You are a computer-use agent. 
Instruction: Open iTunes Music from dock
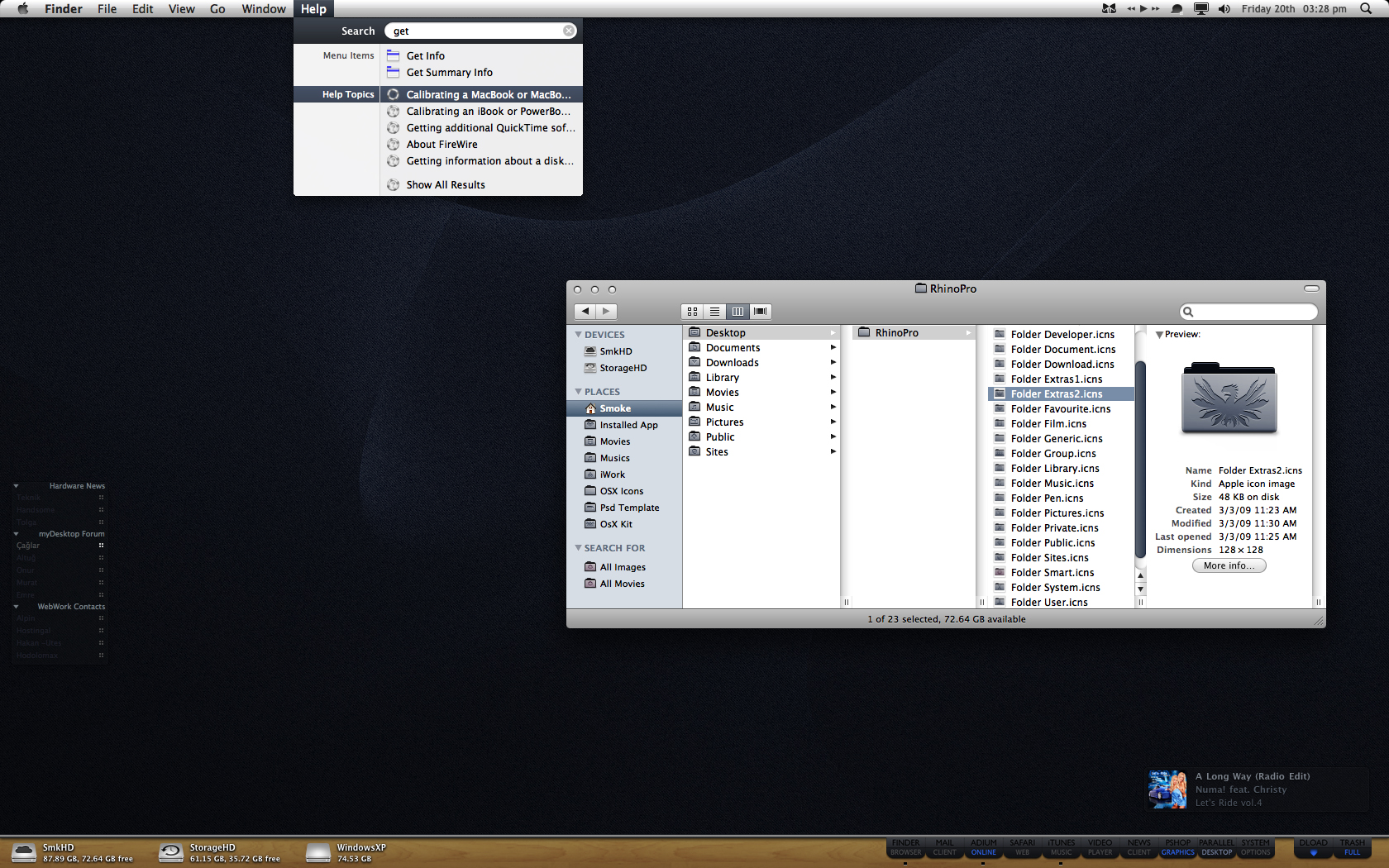[x=1062, y=847]
